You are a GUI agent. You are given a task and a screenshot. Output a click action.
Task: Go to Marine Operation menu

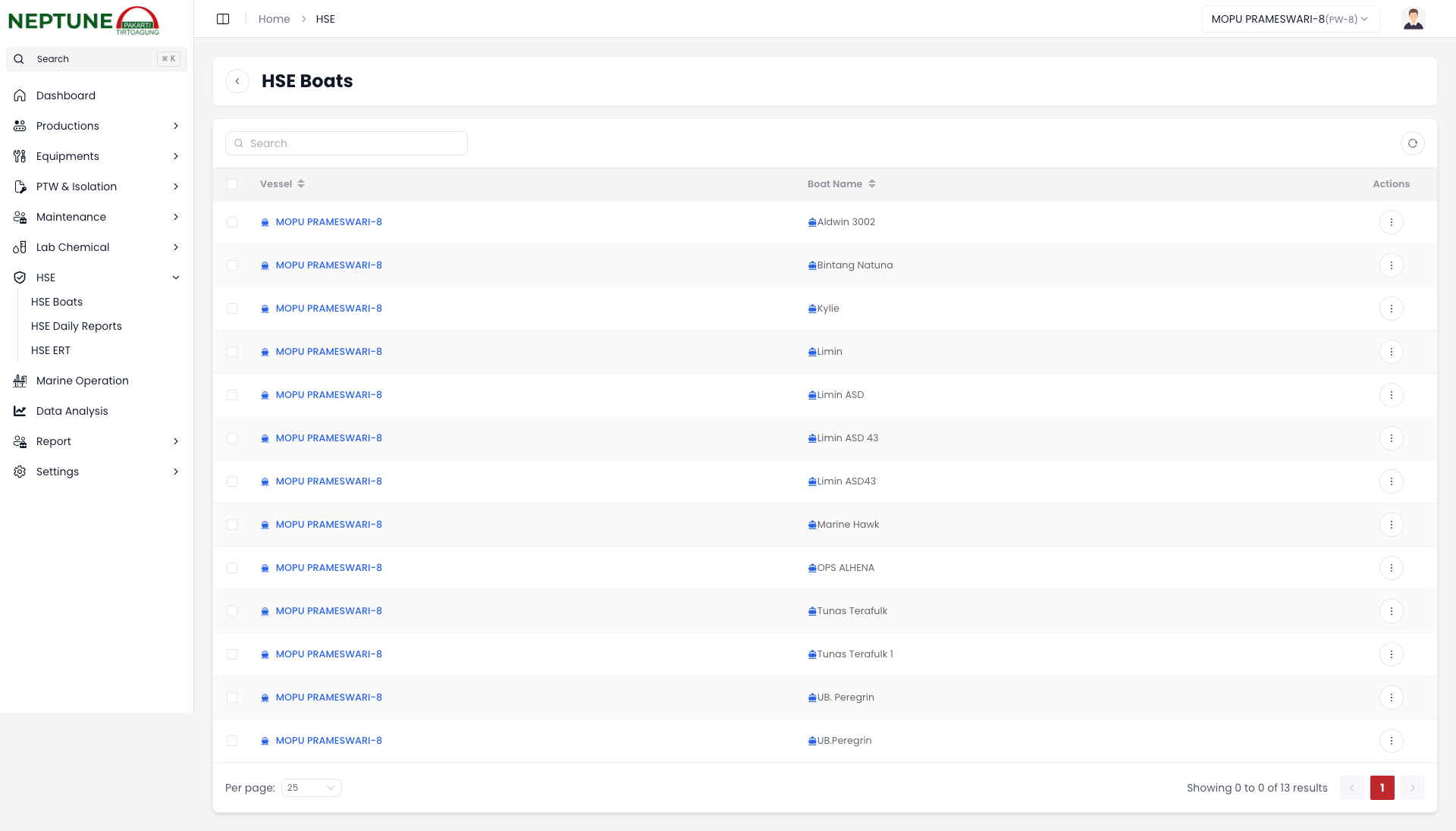[x=83, y=381]
